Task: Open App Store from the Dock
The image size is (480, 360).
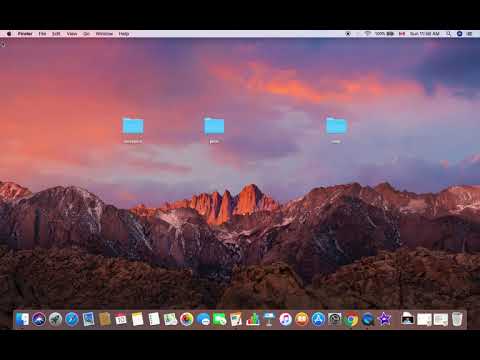Action: pyautogui.click(x=318, y=319)
